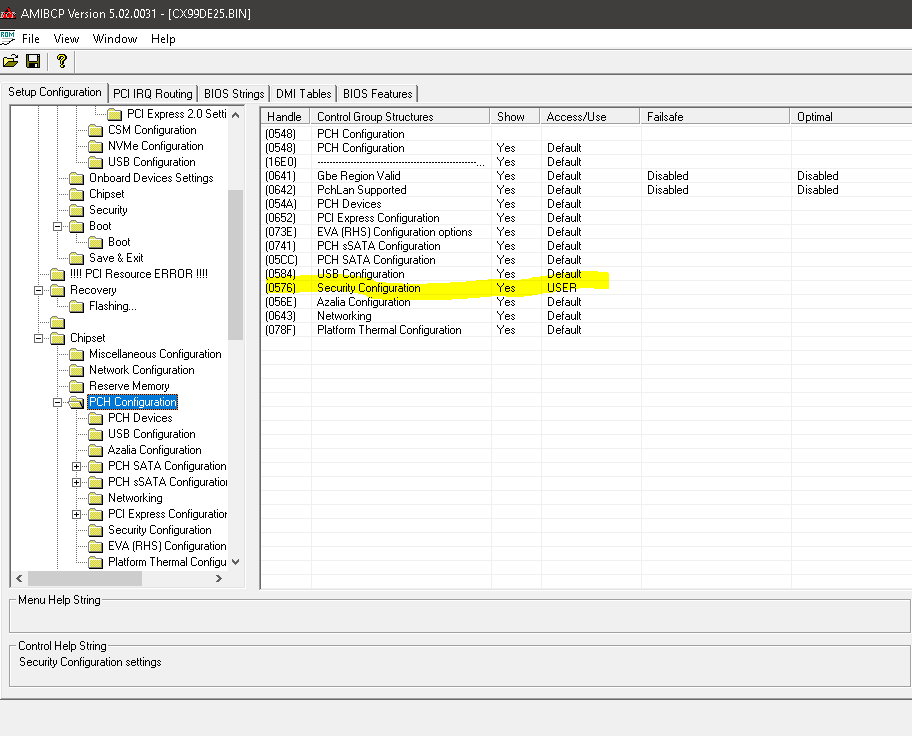Click folder icon beside Onboard Devices Settings

click(x=76, y=179)
